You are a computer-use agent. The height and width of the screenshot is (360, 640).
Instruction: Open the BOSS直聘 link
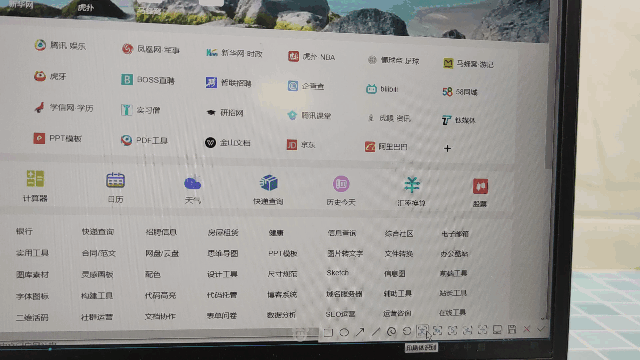point(148,80)
